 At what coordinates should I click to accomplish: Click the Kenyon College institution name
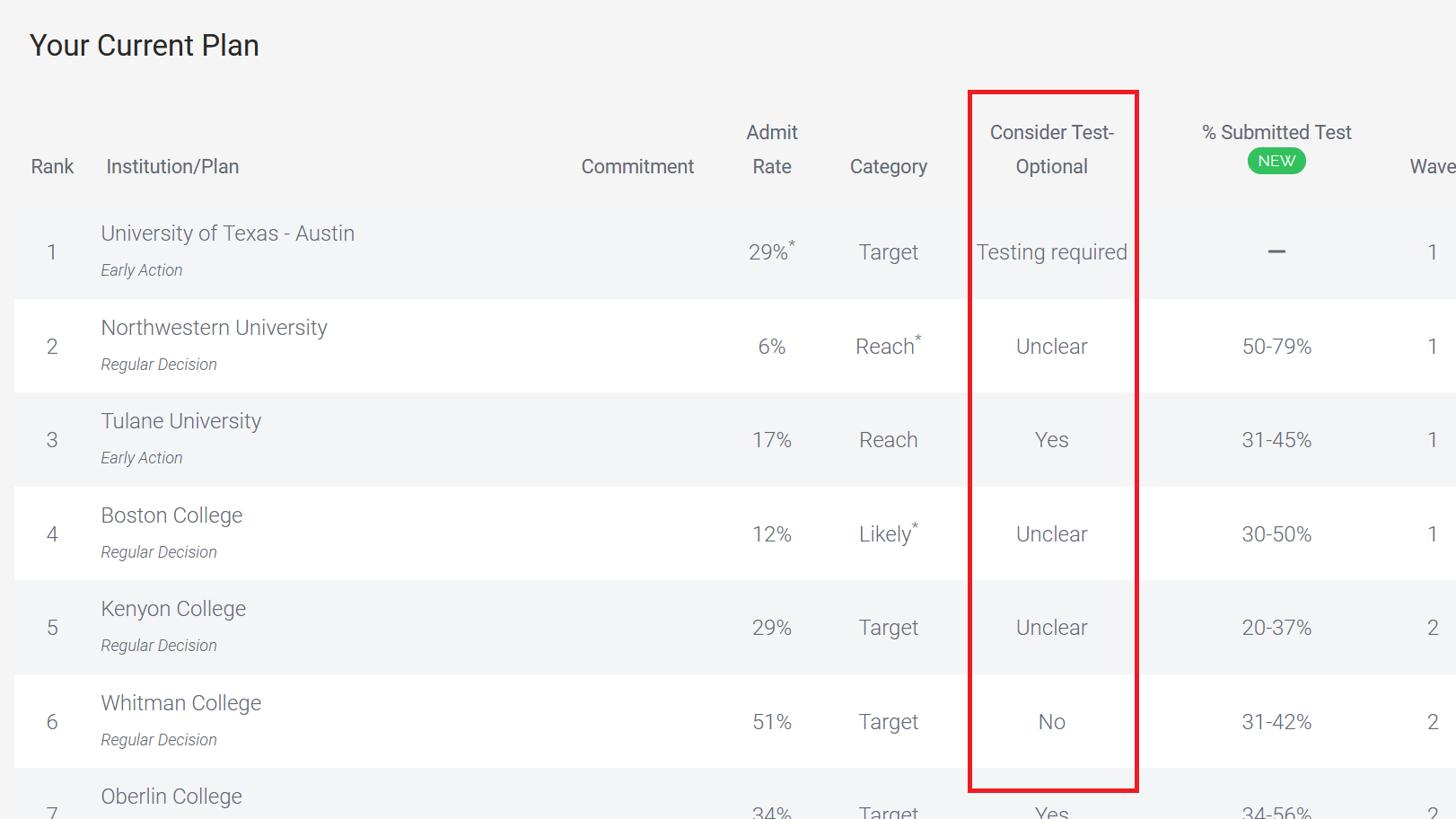173,609
